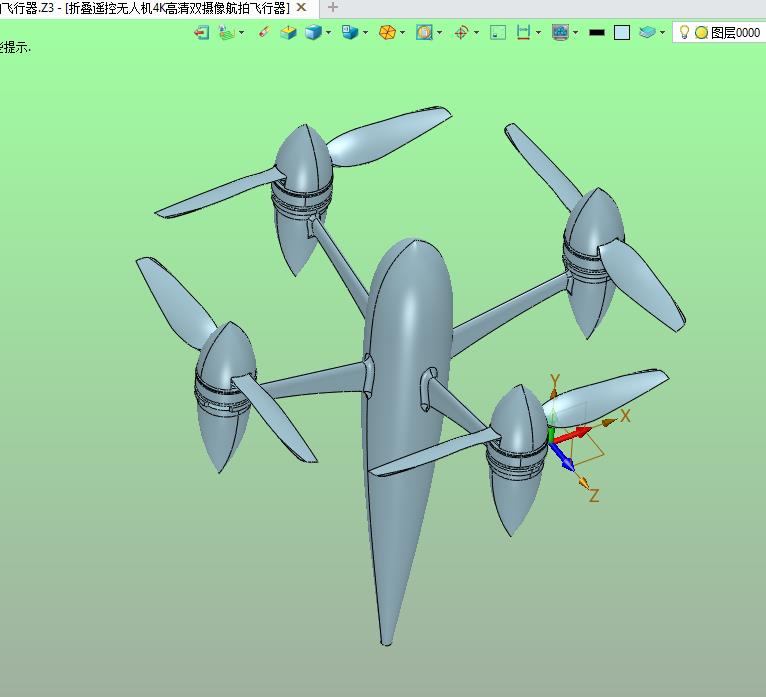The height and width of the screenshot is (697, 766).
Task: Expand the shaded cube display dropdown arrow
Action: [x=328, y=33]
